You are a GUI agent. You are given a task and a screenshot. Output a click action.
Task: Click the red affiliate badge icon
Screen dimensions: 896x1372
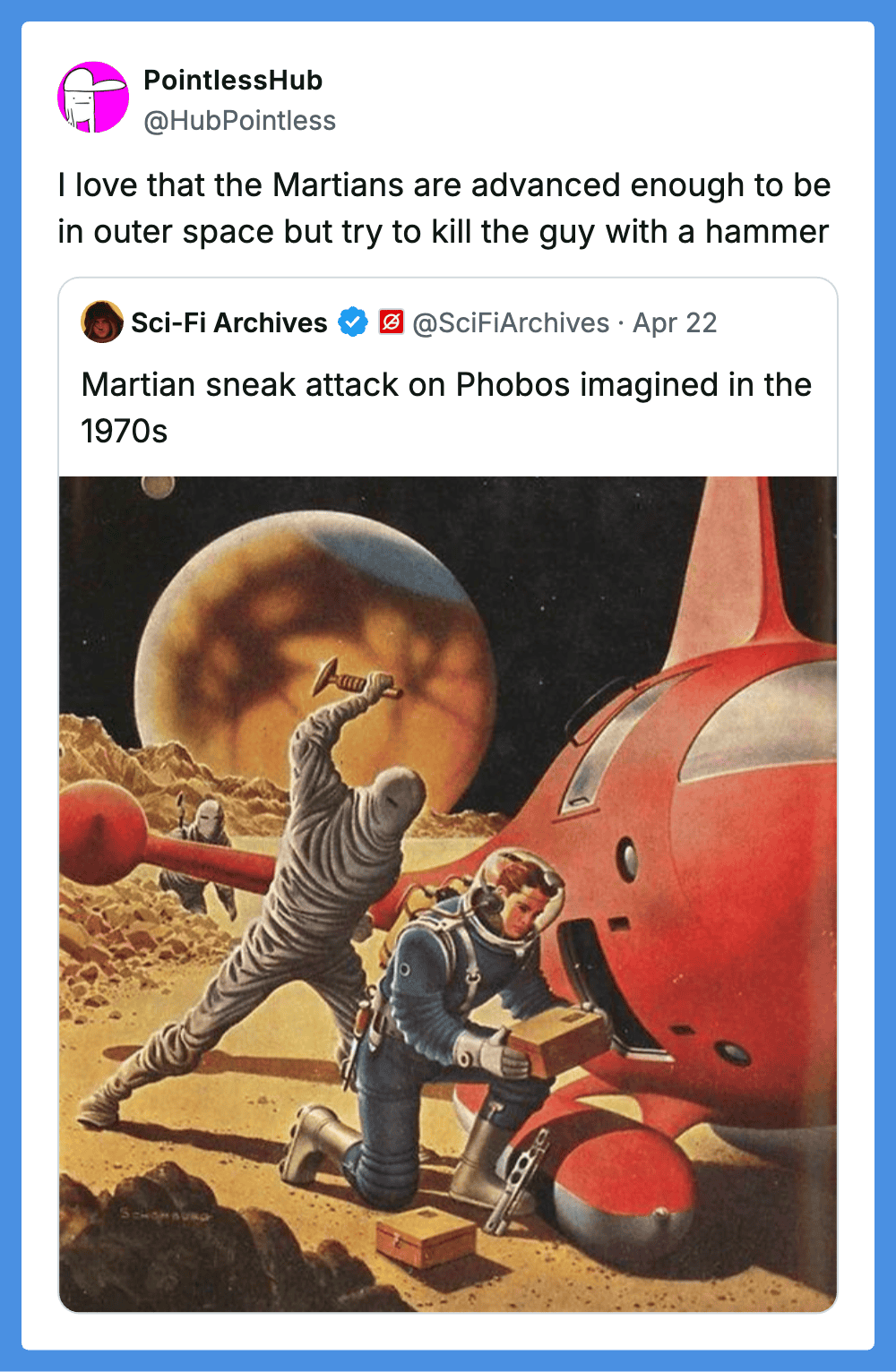point(391,322)
